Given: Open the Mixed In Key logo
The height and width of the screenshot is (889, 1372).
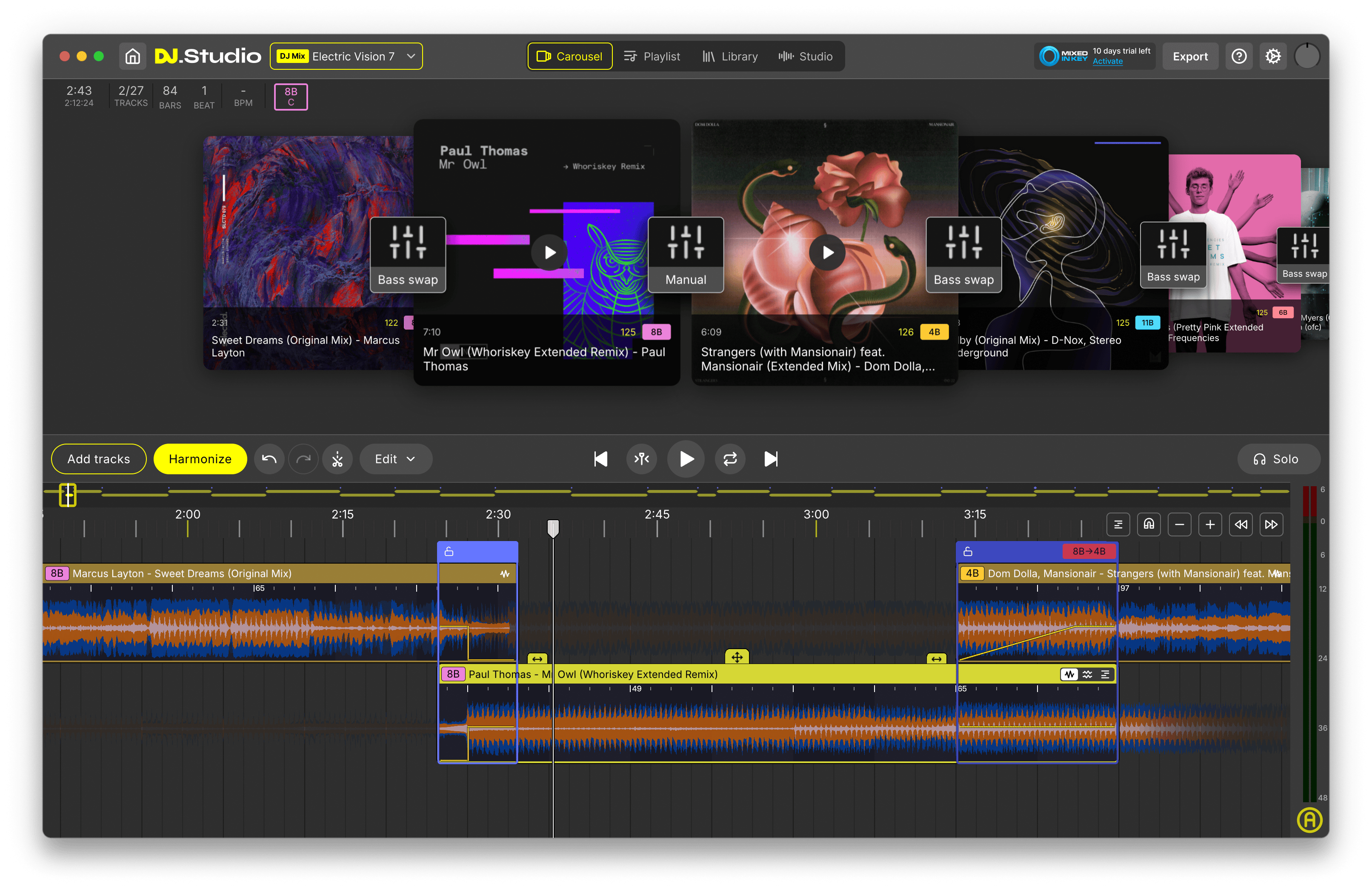Looking at the screenshot, I should tap(1063, 56).
